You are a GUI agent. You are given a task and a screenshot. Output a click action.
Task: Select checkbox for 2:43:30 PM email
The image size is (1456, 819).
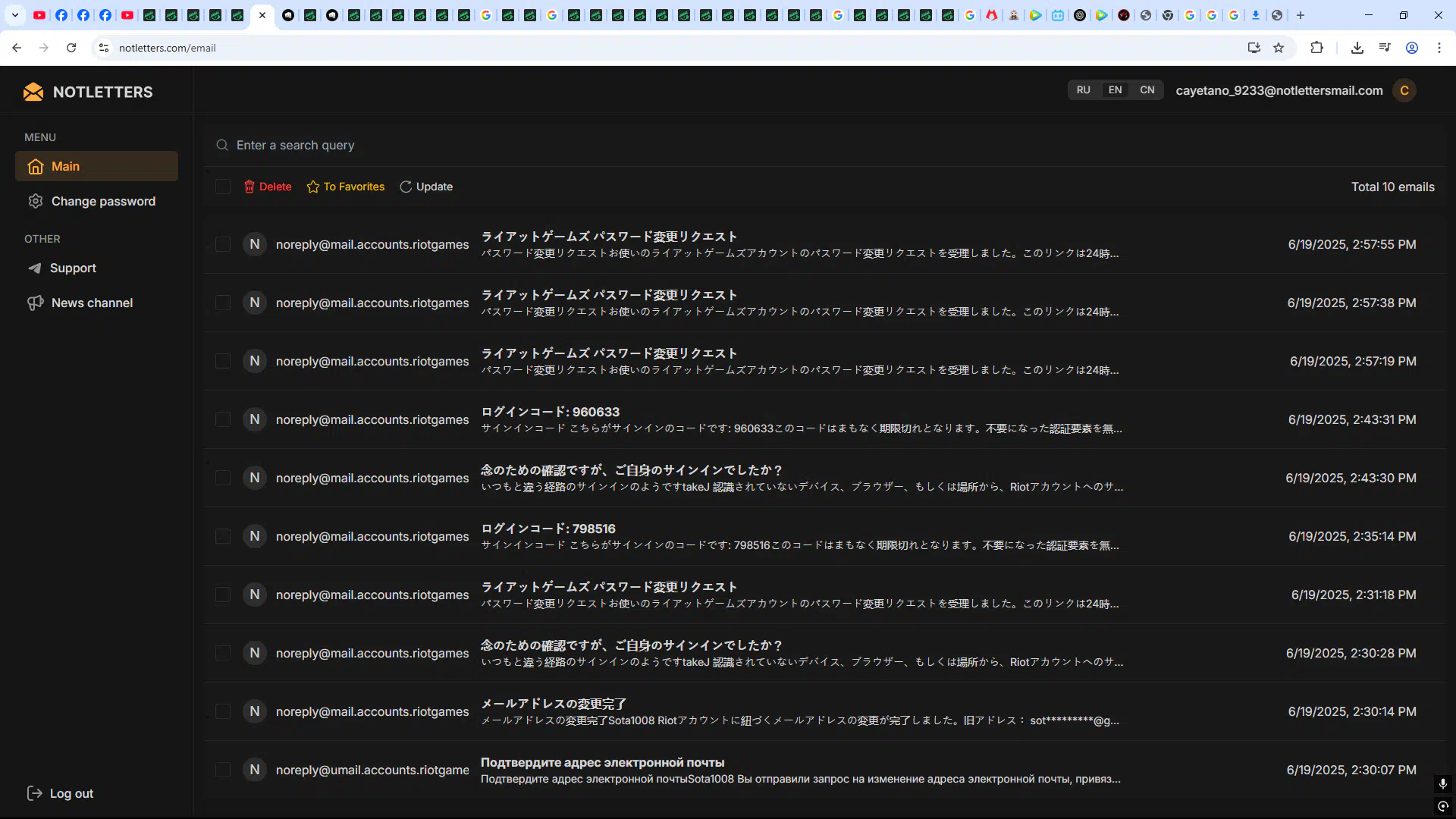[222, 478]
